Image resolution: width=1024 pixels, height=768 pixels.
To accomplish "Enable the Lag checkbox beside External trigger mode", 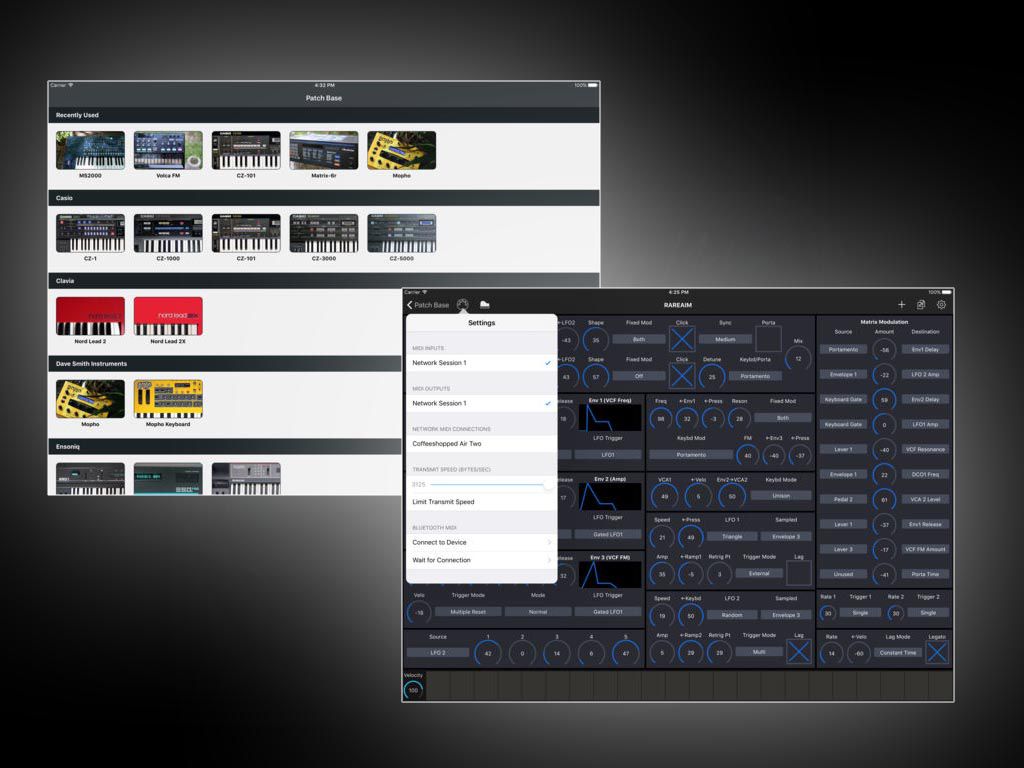I will (x=798, y=573).
